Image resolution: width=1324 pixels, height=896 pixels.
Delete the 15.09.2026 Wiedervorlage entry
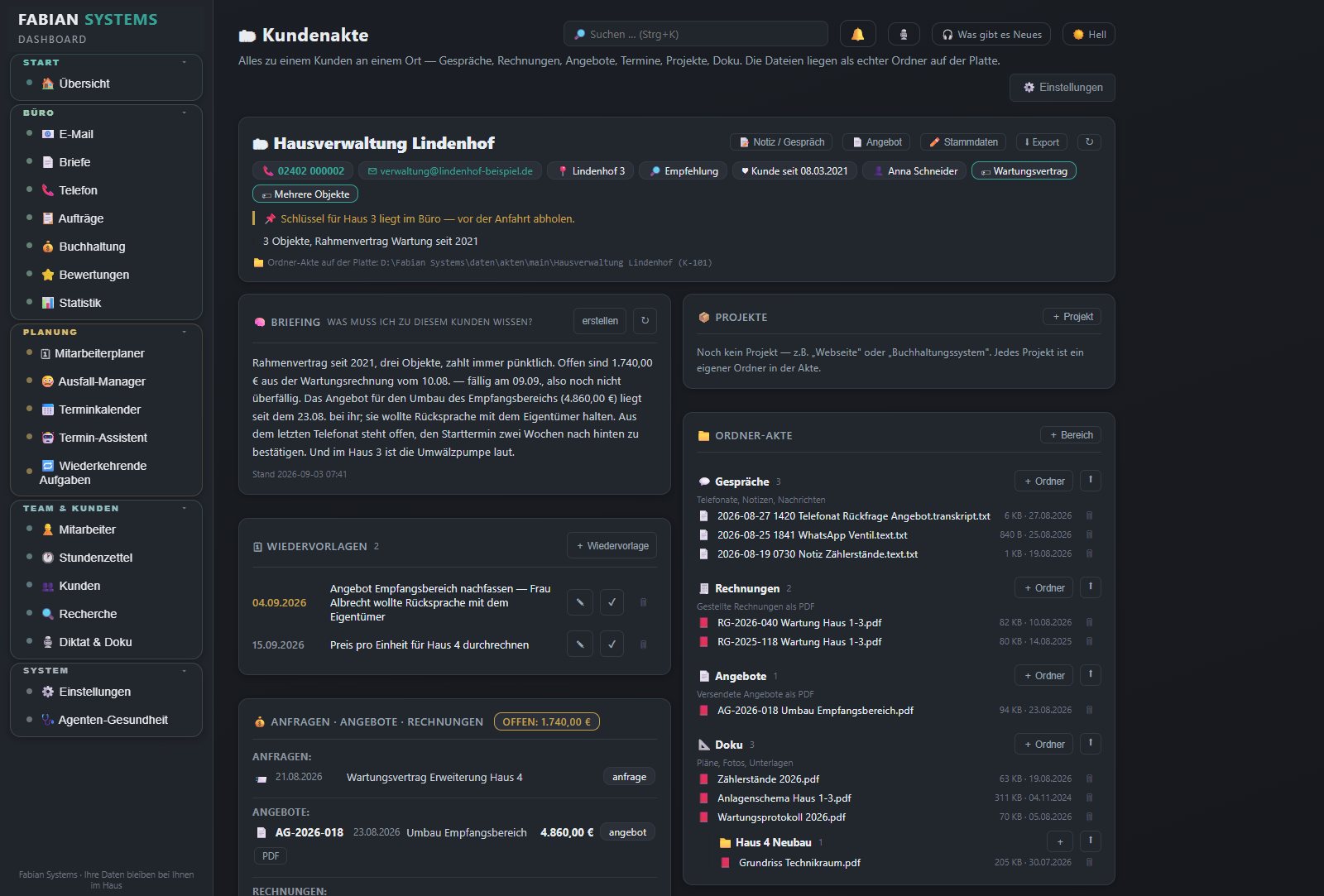click(643, 644)
